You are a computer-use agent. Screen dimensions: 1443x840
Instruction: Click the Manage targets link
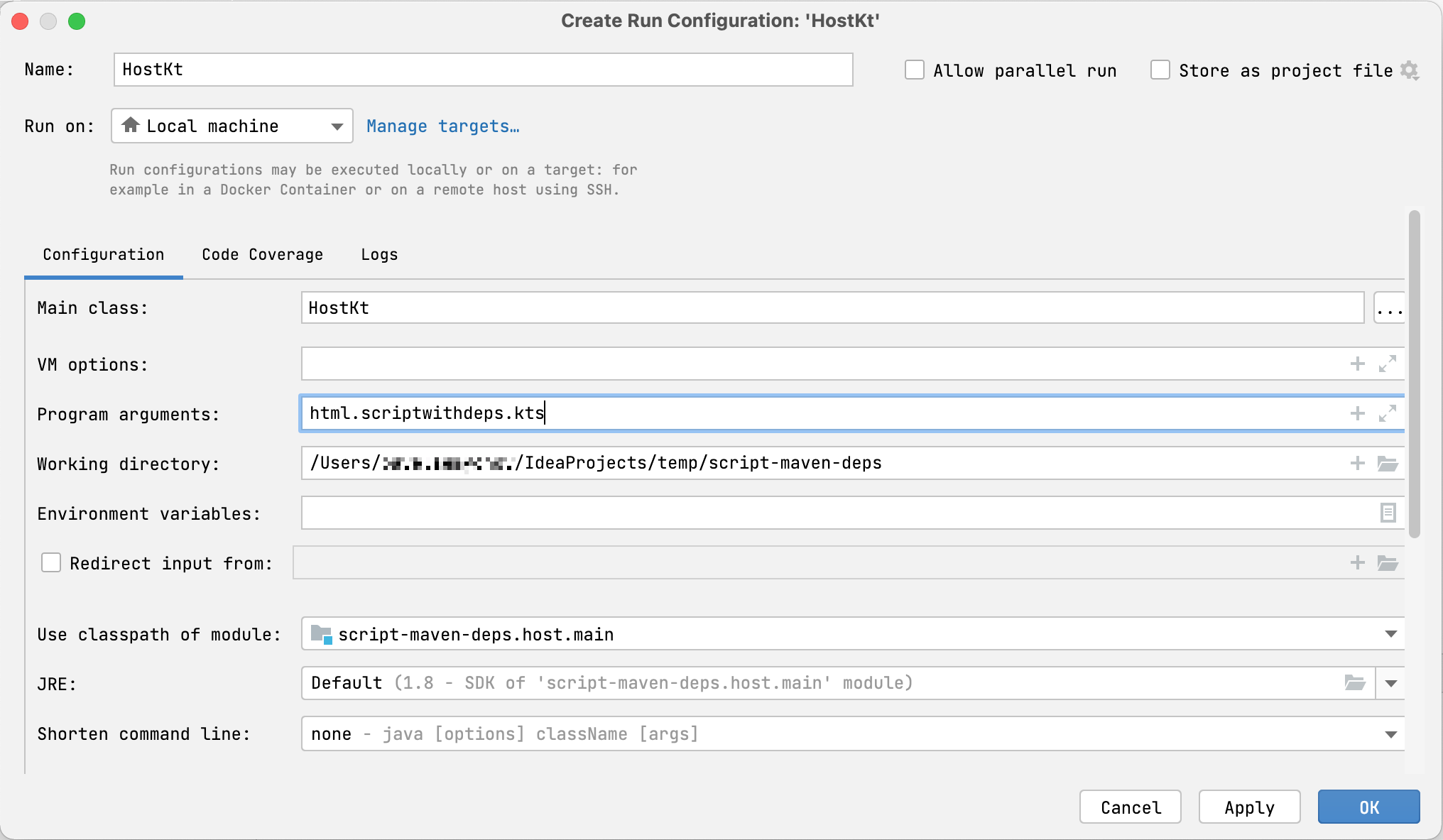click(x=443, y=126)
